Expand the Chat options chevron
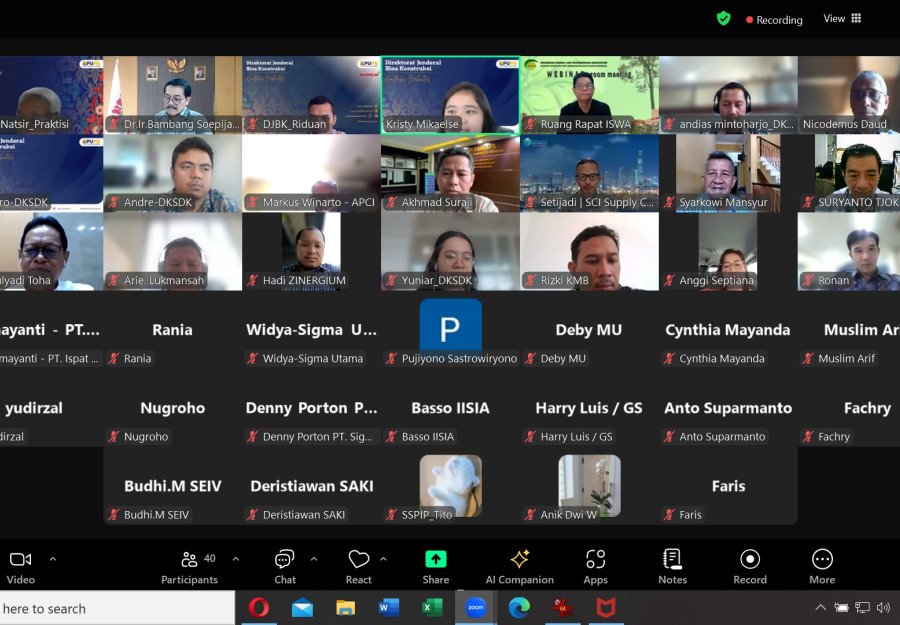Screen dimensions: 900x625 pyautogui.click(x=314, y=558)
